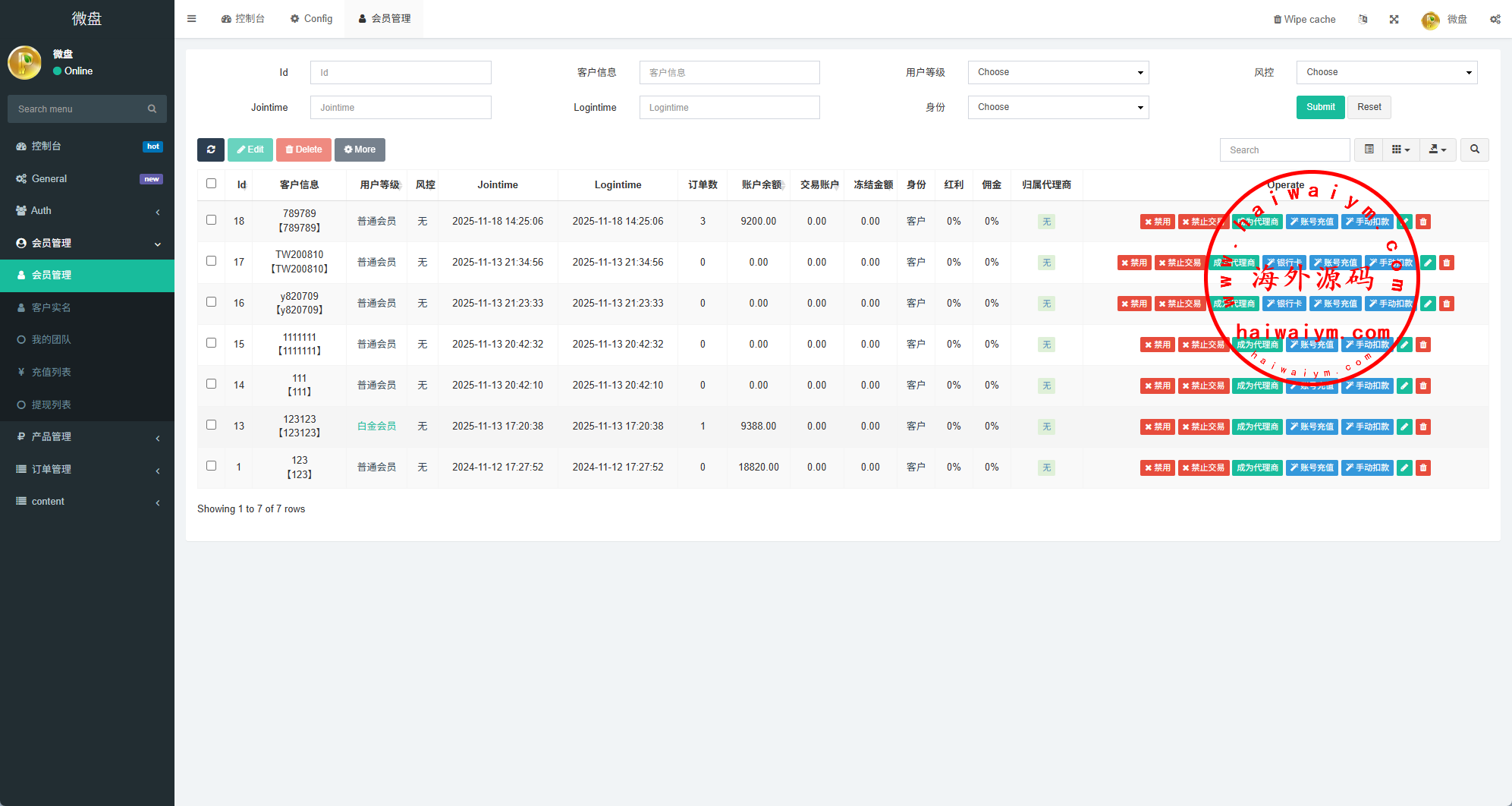Switch to the Config tab

tap(311, 19)
